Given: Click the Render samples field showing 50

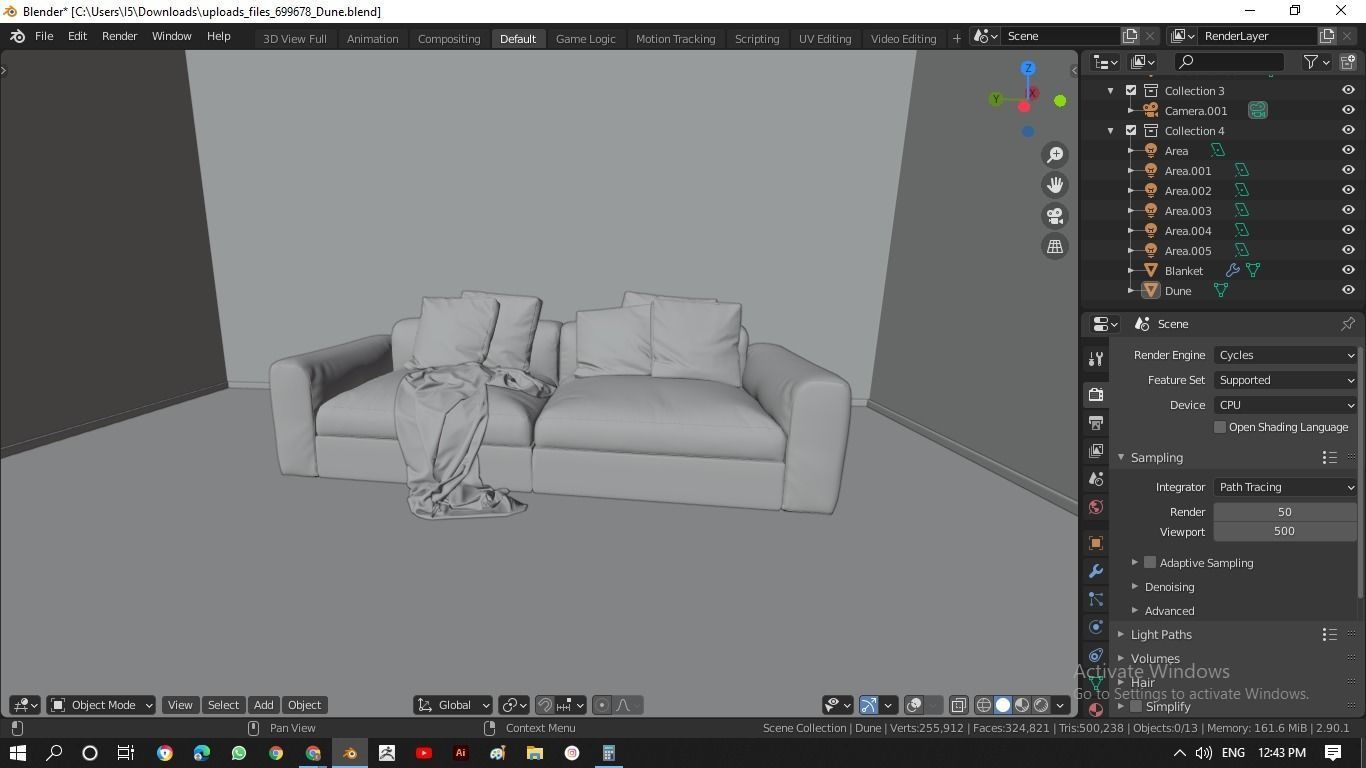Looking at the screenshot, I should pos(1285,512).
